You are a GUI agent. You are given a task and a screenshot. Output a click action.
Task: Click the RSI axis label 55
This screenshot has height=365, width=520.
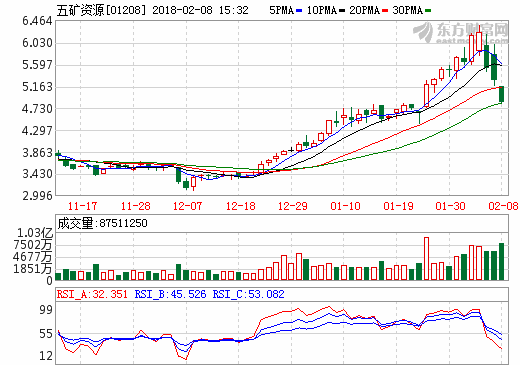click(x=46, y=334)
